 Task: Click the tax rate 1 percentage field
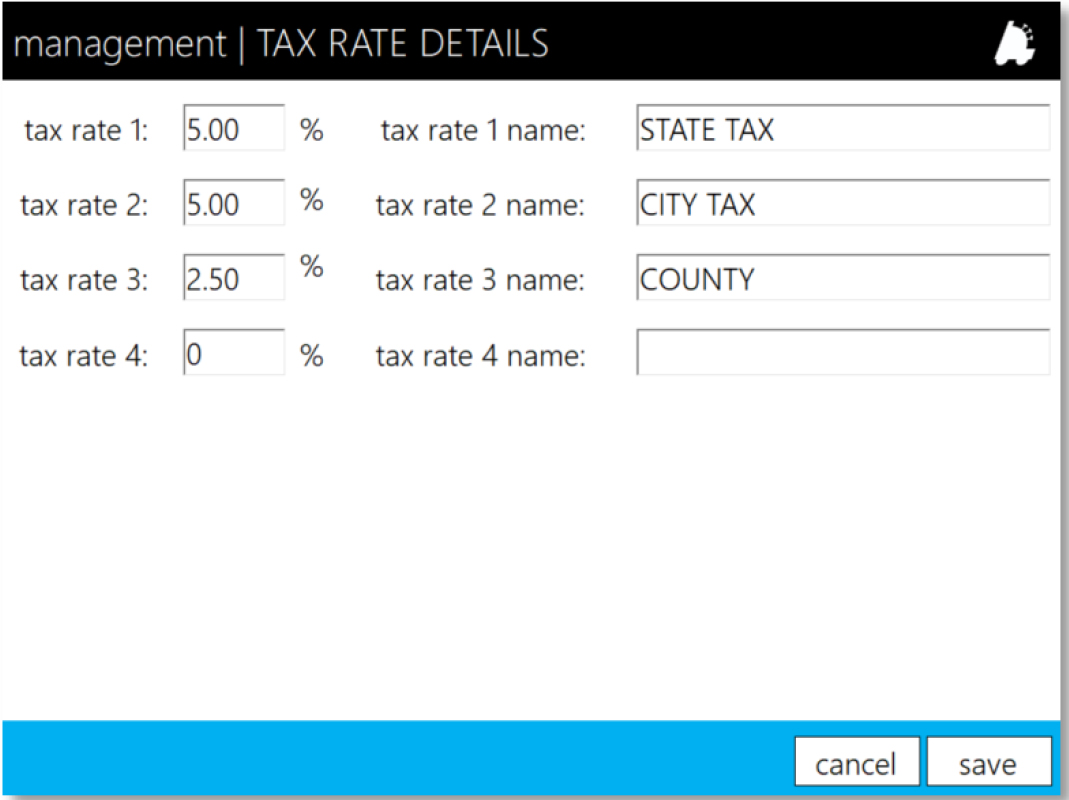tap(234, 128)
